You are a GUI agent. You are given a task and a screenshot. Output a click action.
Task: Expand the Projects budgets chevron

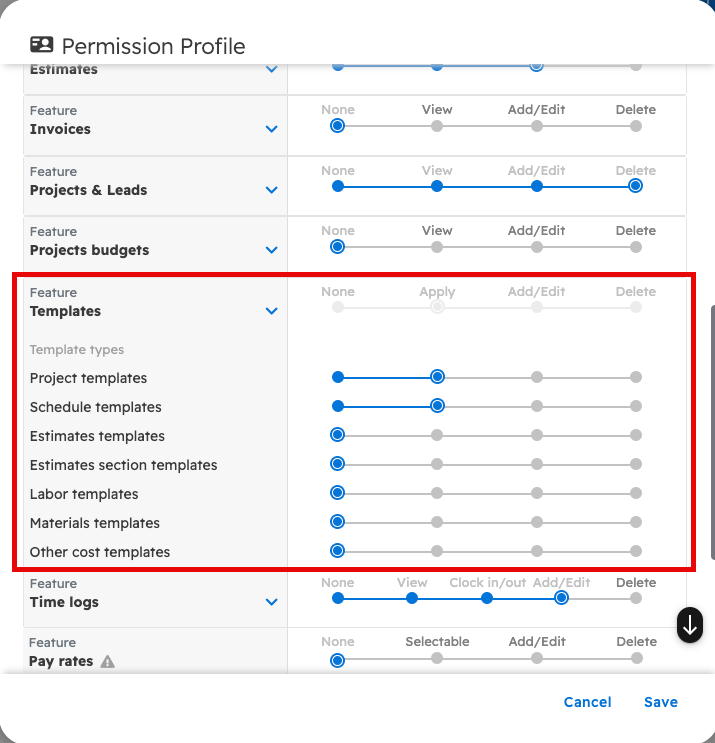(x=271, y=250)
